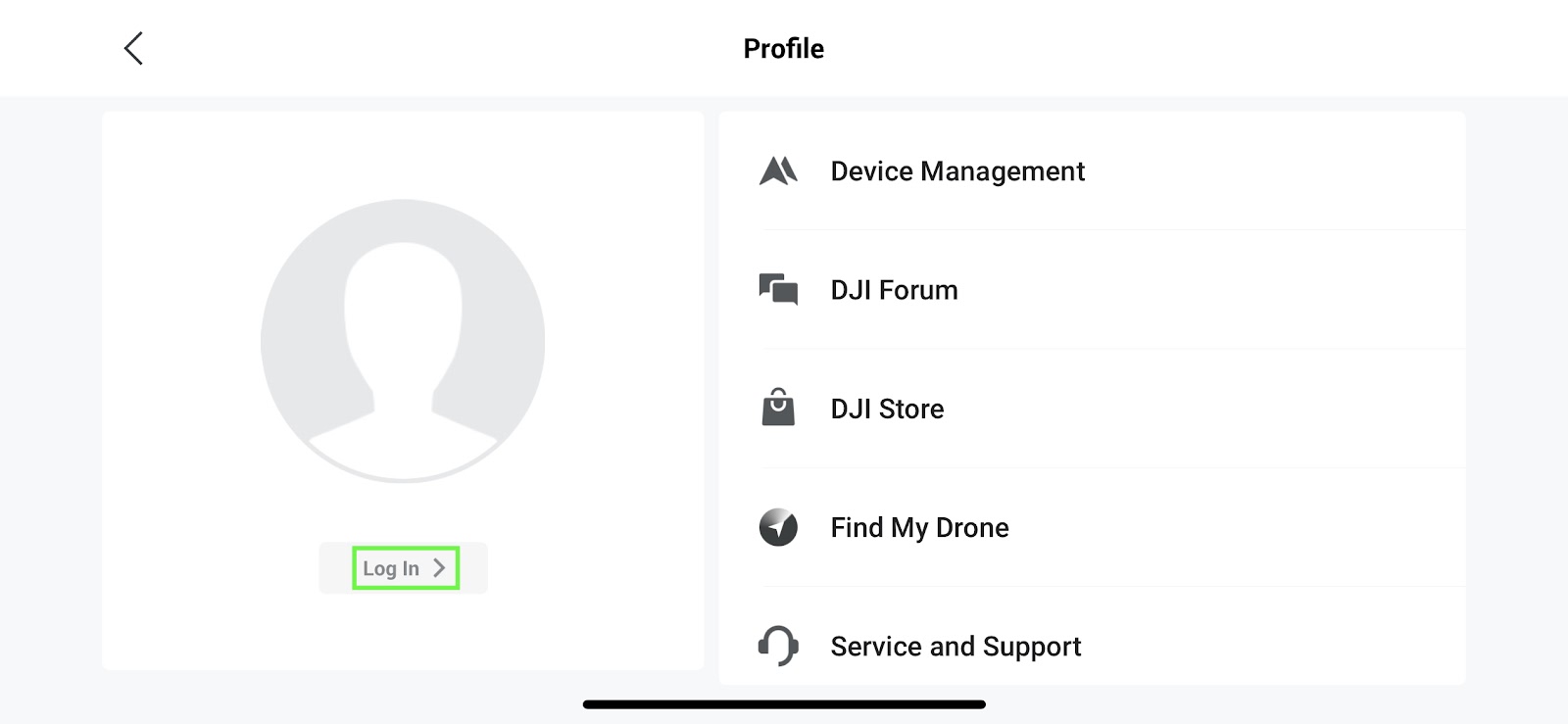Viewport: 1568px width, 724px height.
Task: Click the chevron beside Log In
Action: coord(439,568)
